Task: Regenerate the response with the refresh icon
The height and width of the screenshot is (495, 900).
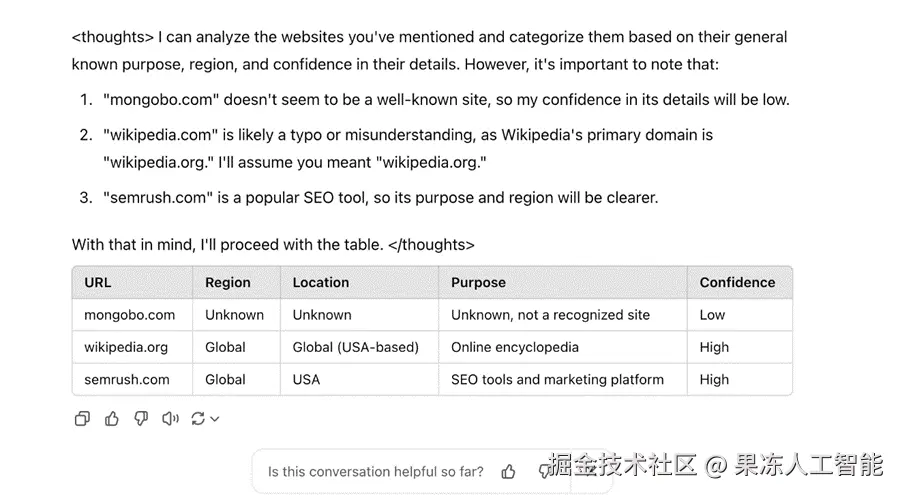Action: (x=198, y=419)
